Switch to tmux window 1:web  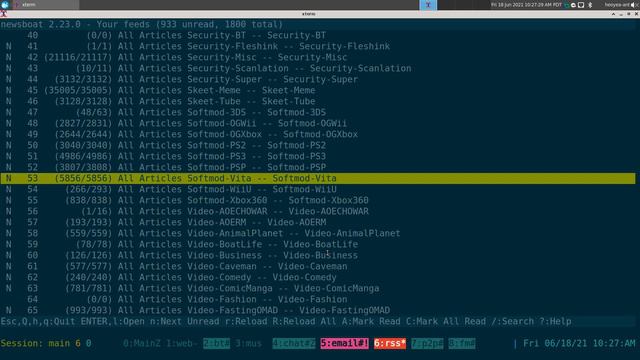pyautogui.click(x=182, y=343)
